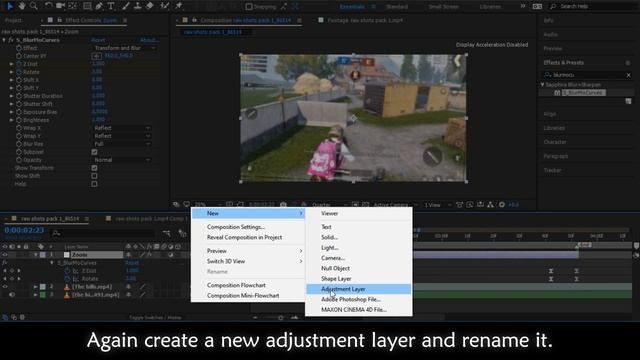Select the Roto Brush tool
Image resolution: width=640 pixels, height=360 pixels.
click(x=164, y=6)
